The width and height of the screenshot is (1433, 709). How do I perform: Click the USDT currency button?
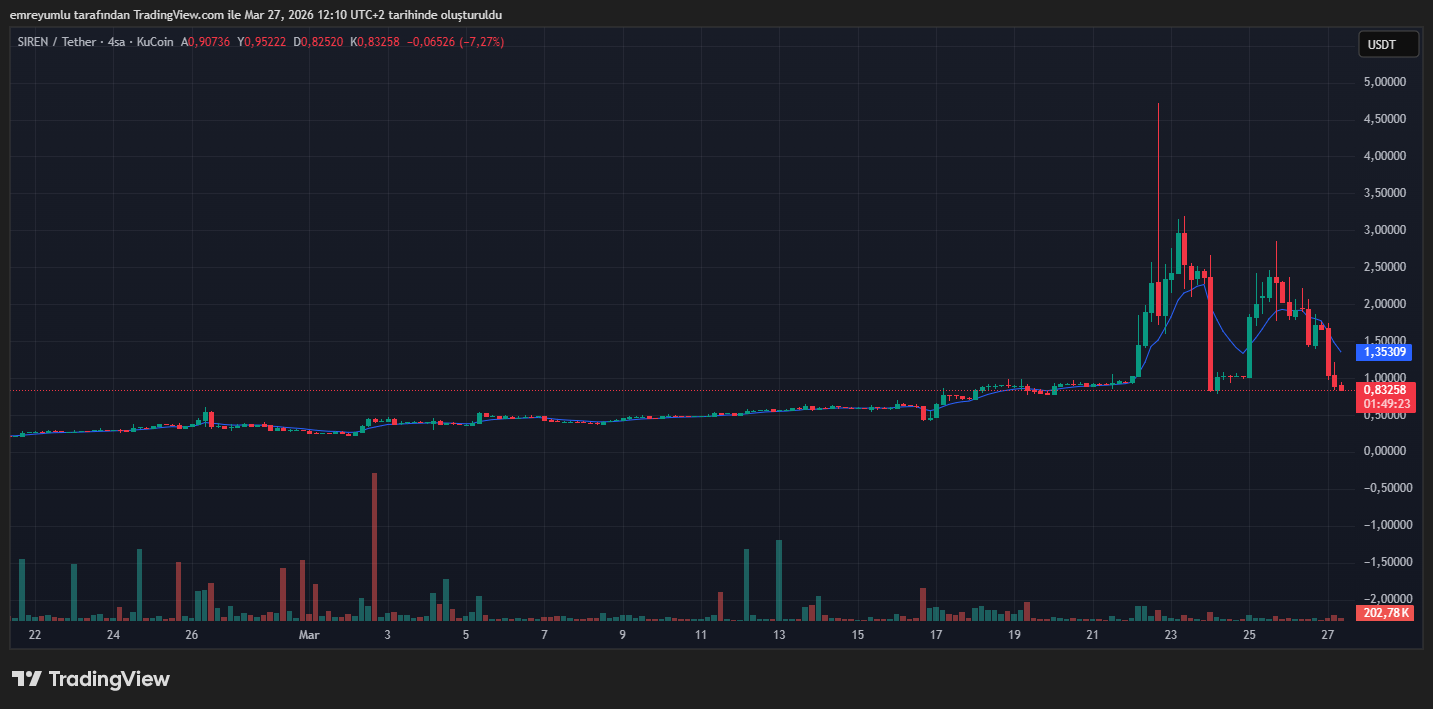coord(1388,44)
